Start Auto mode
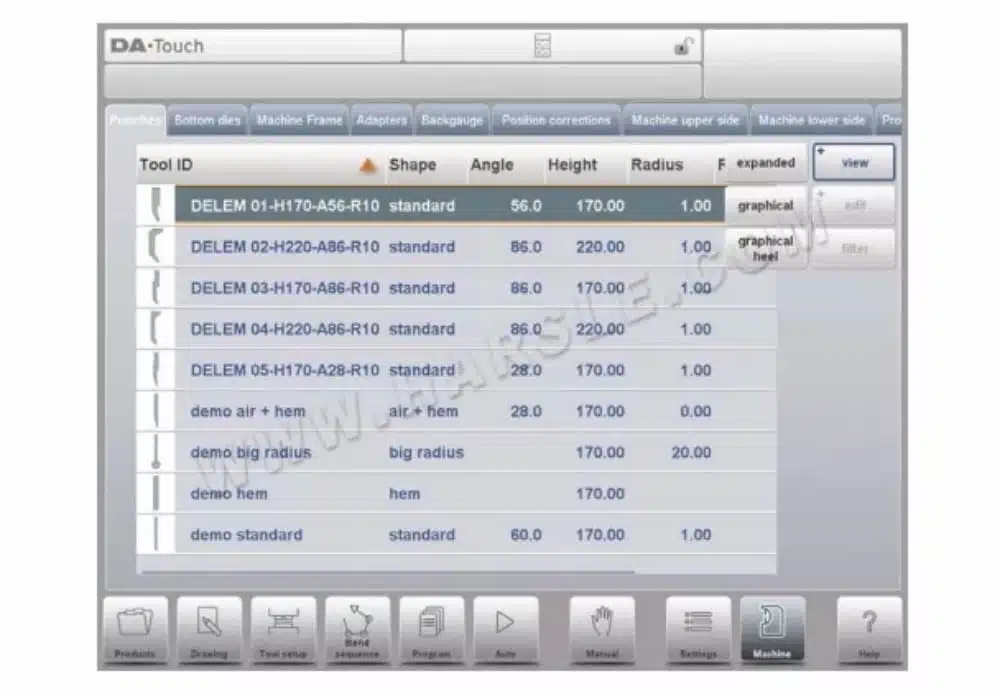Image resolution: width=1000 pixels, height=694 pixels. 506,630
